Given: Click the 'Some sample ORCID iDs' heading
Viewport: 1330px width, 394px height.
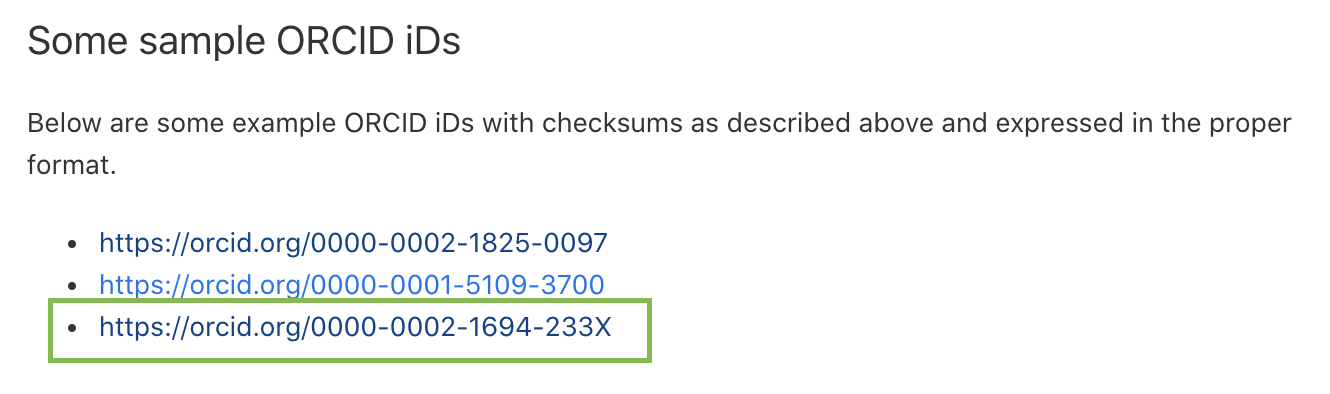Looking at the screenshot, I should point(244,43).
